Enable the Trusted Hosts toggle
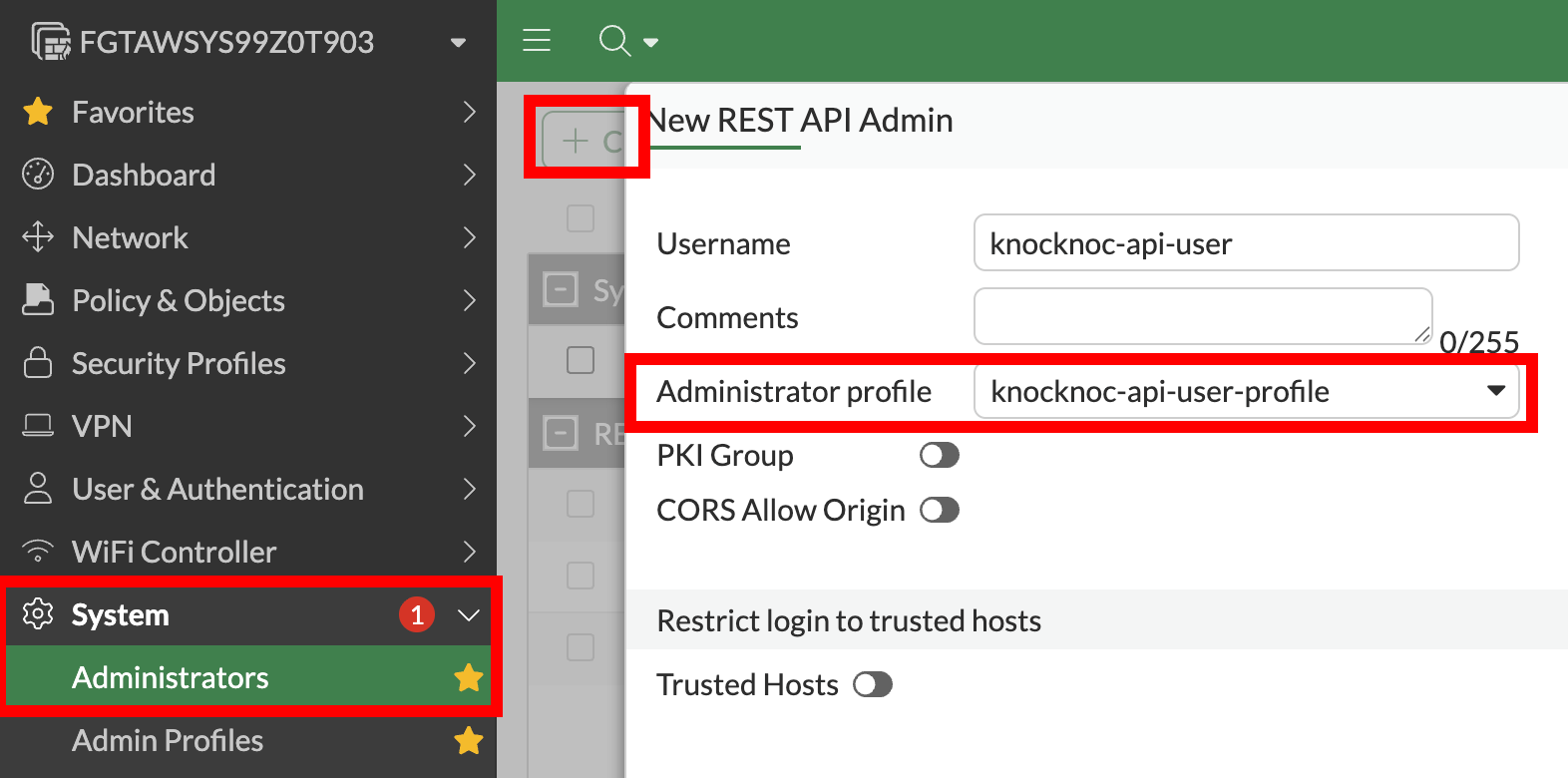 click(x=873, y=685)
